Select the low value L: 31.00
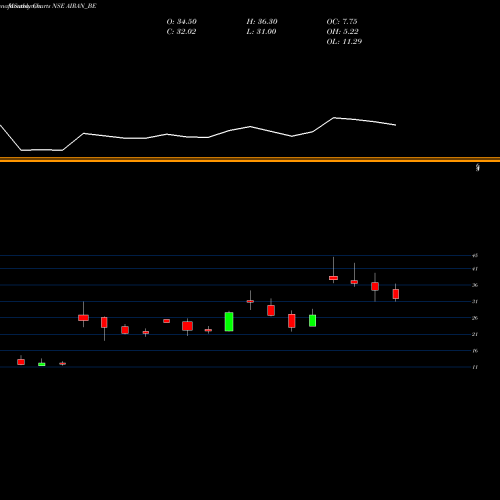This screenshot has height=500, width=500. (x=261, y=32)
